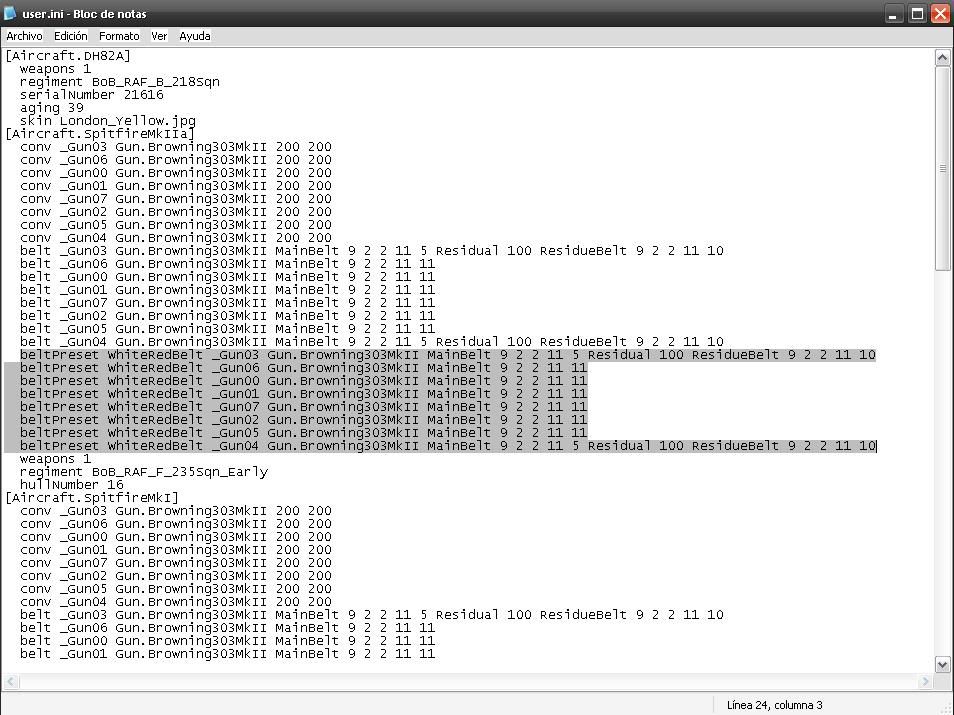Open the Ayuda menu

point(195,37)
